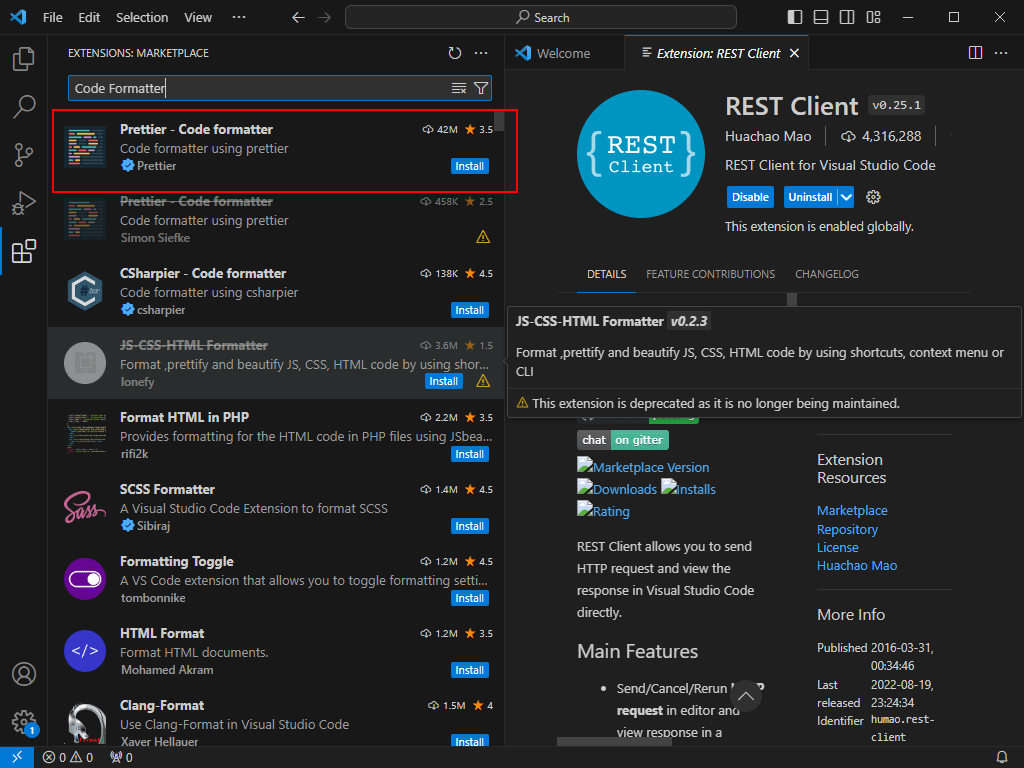Screen dimensions: 1024x768
Task: Open the additional menu bar items ellipsis
Action: pyautogui.click(x=239, y=18)
